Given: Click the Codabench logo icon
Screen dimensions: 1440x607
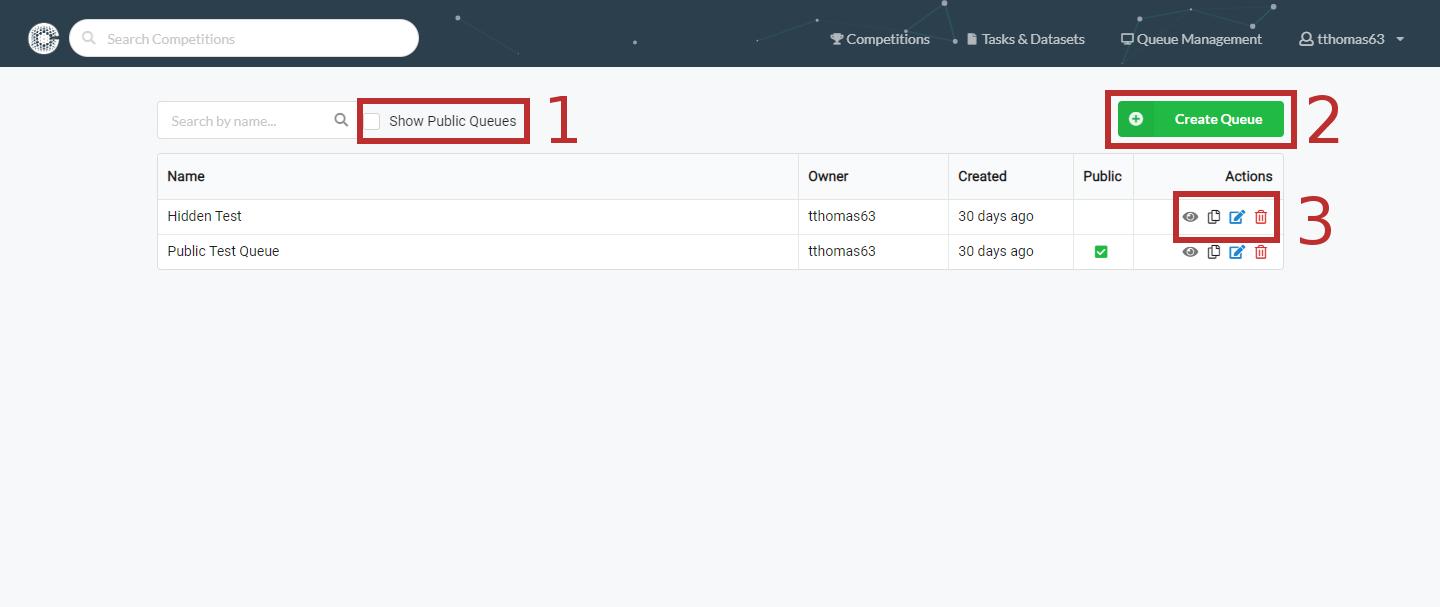Looking at the screenshot, I should coord(44,38).
